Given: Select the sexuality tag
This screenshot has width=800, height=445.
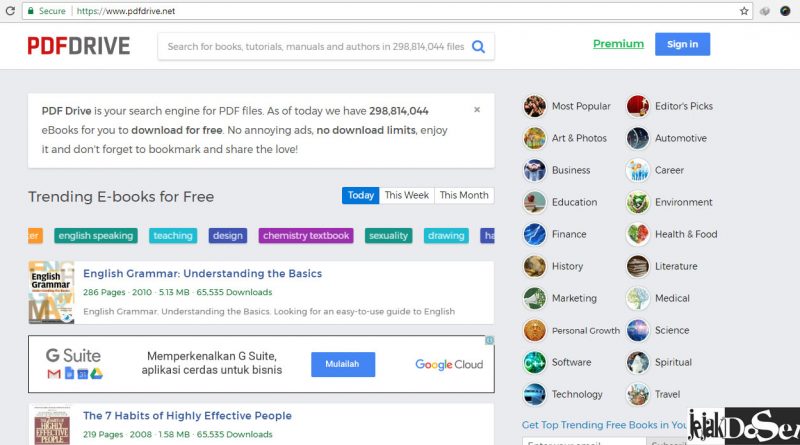Looking at the screenshot, I should point(388,236).
